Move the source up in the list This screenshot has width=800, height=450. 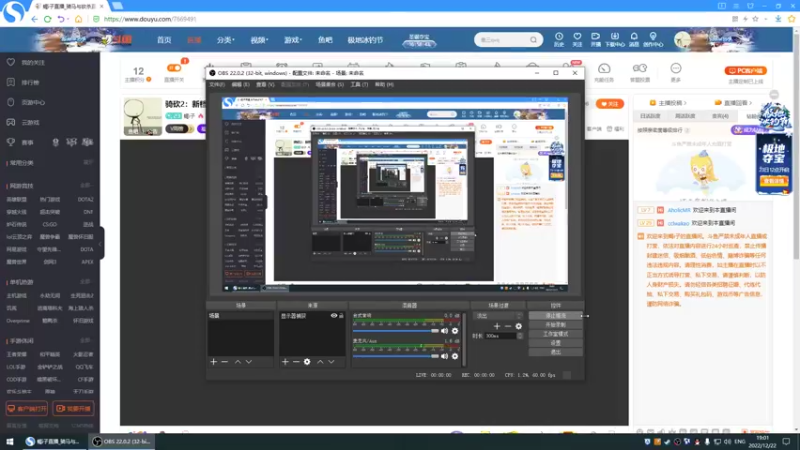[320, 362]
